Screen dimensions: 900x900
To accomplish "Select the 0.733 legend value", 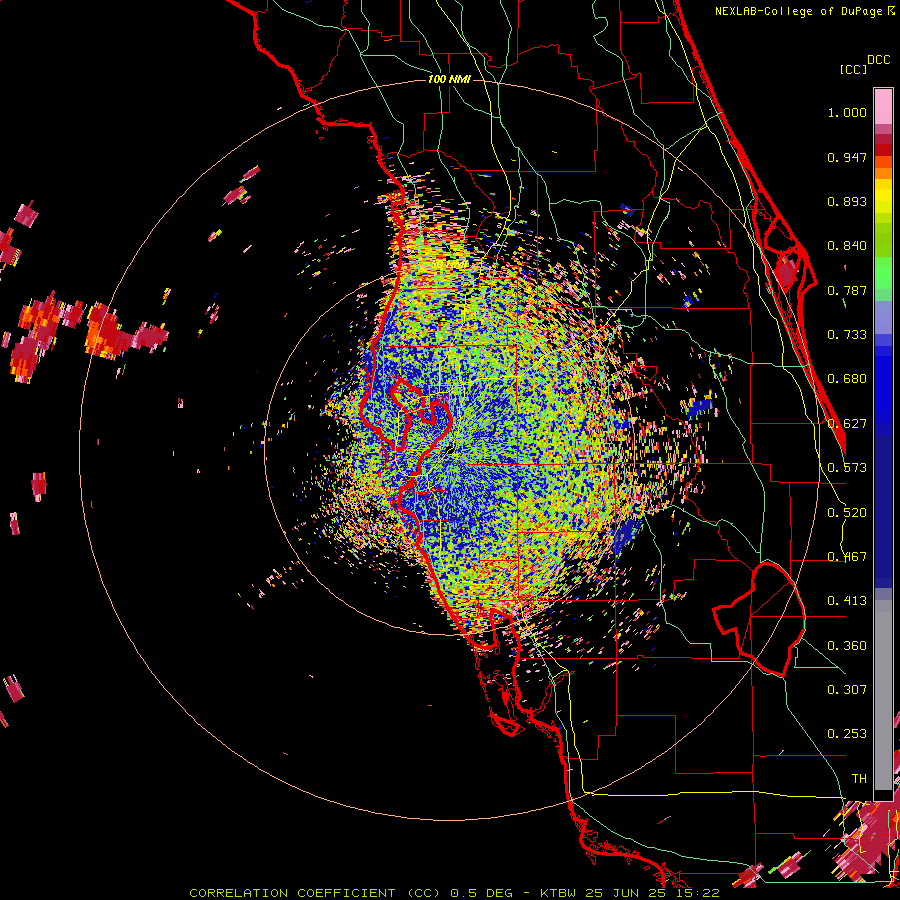I will click(x=847, y=335).
